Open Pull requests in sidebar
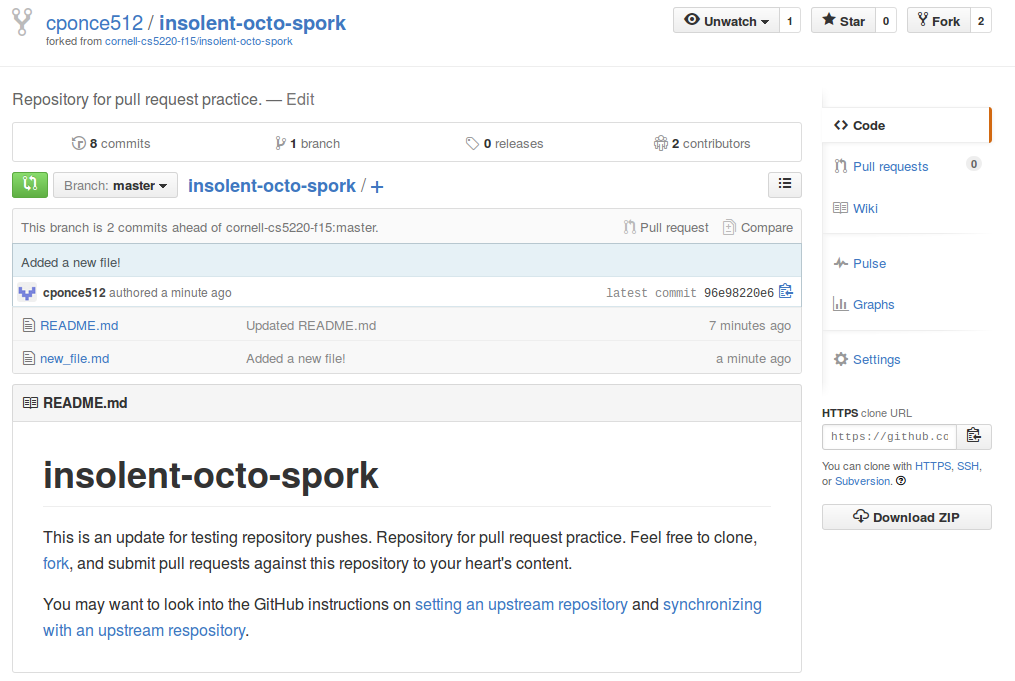Image resolution: width=1015 pixels, height=681 pixels. 890,166
